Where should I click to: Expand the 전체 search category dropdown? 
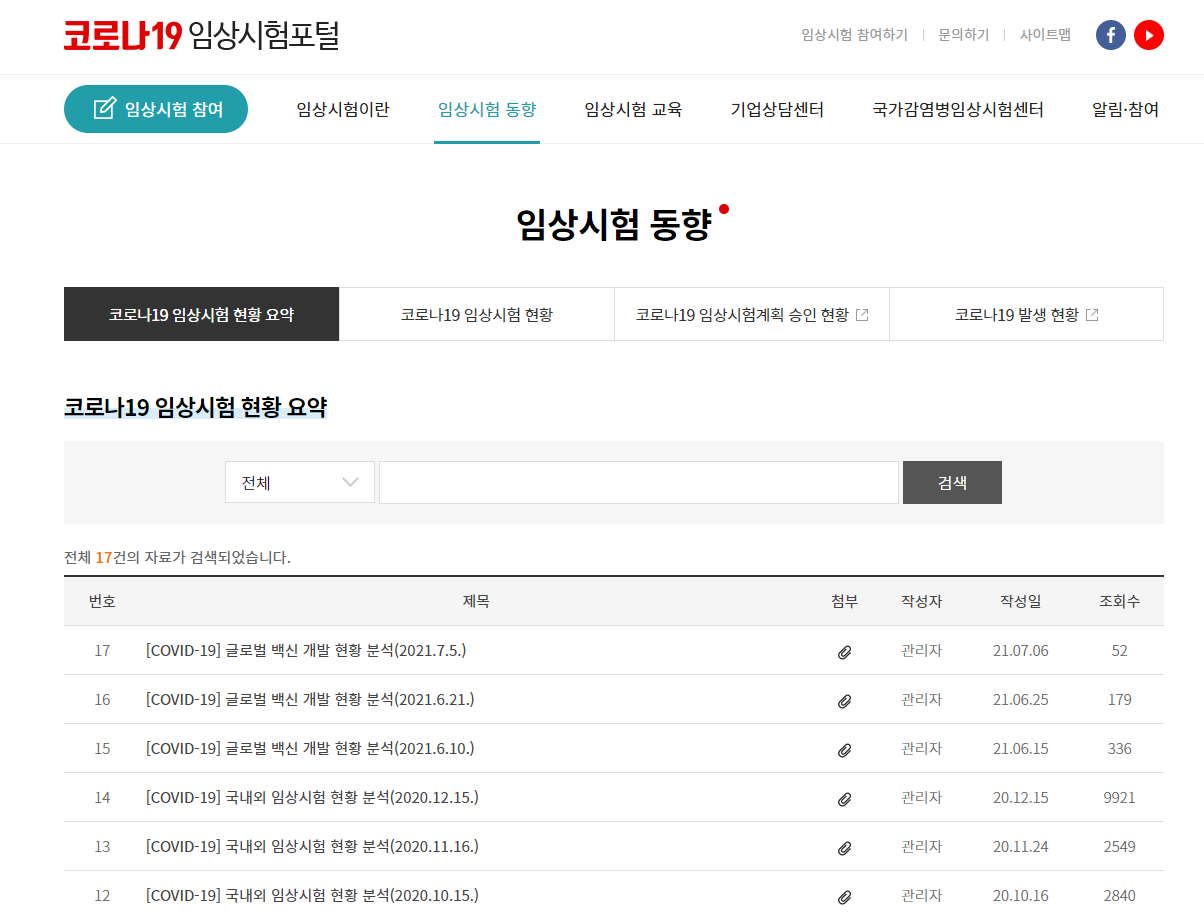click(299, 482)
